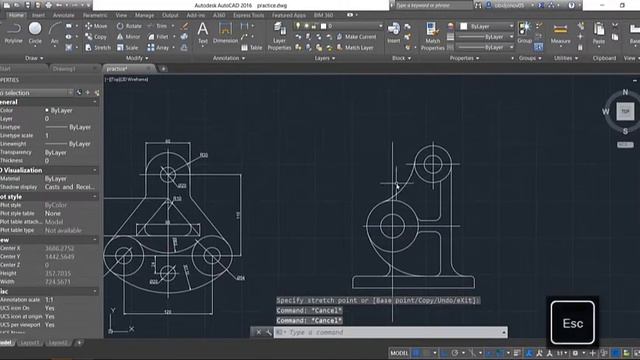Click the Erase tool in Modify panel
640x360 pixels.
pyautogui.click(x=184, y=26)
